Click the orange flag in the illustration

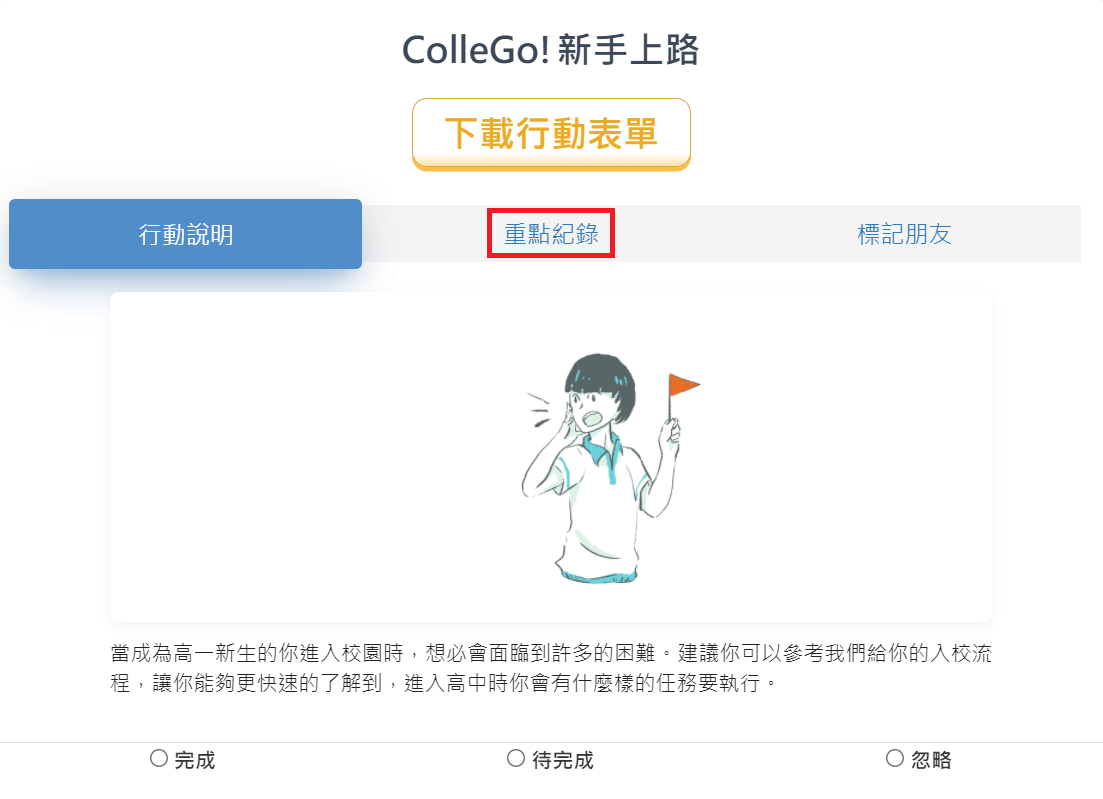coord(682,385)
